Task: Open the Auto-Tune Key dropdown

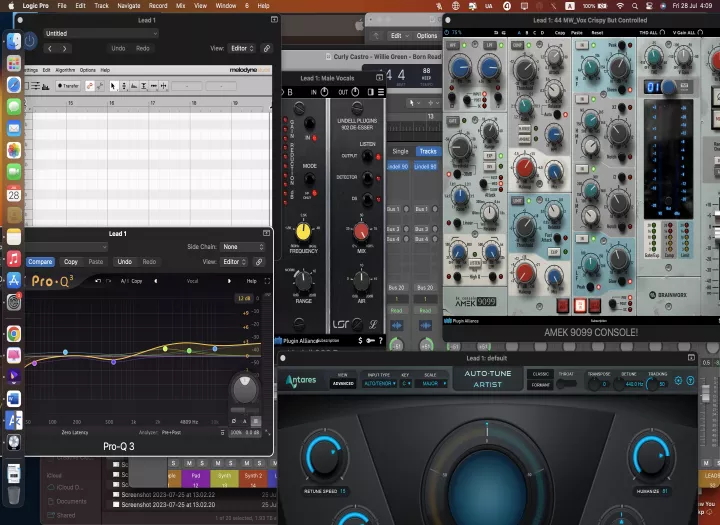Action: pos(406,384)
